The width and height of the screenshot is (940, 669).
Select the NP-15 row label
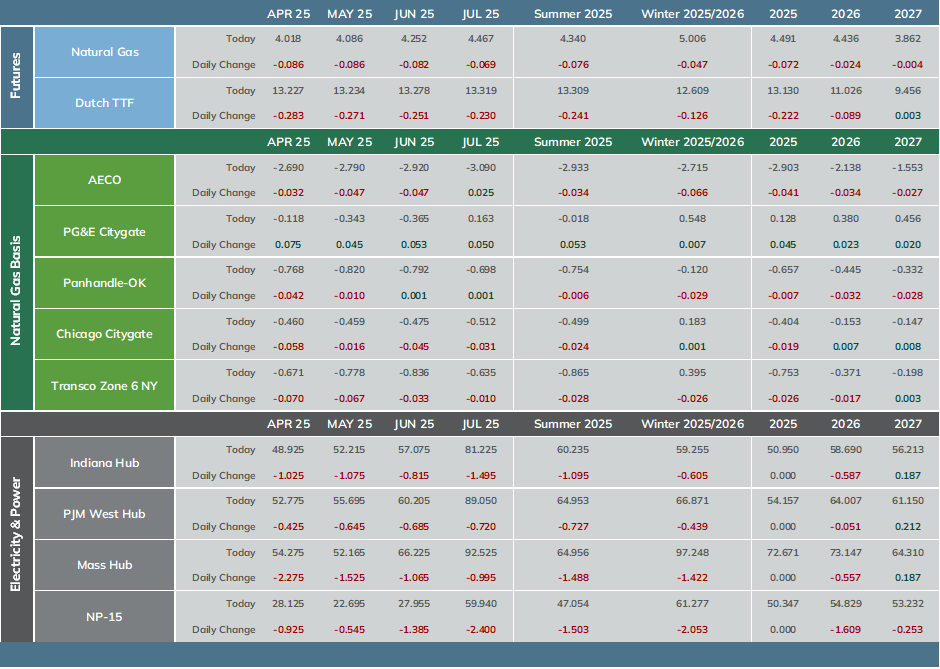104,616
